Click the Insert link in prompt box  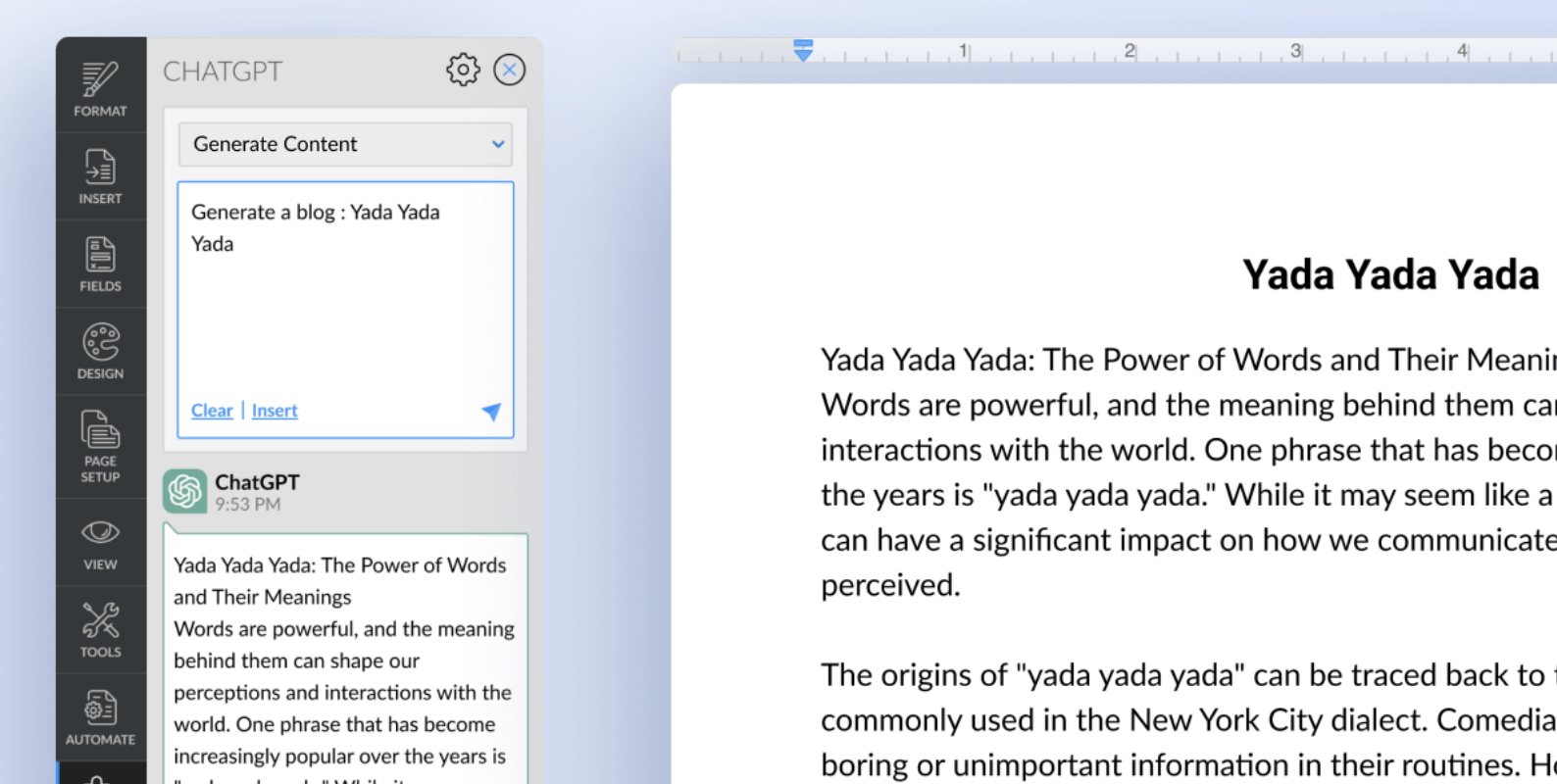pos(275,411)
